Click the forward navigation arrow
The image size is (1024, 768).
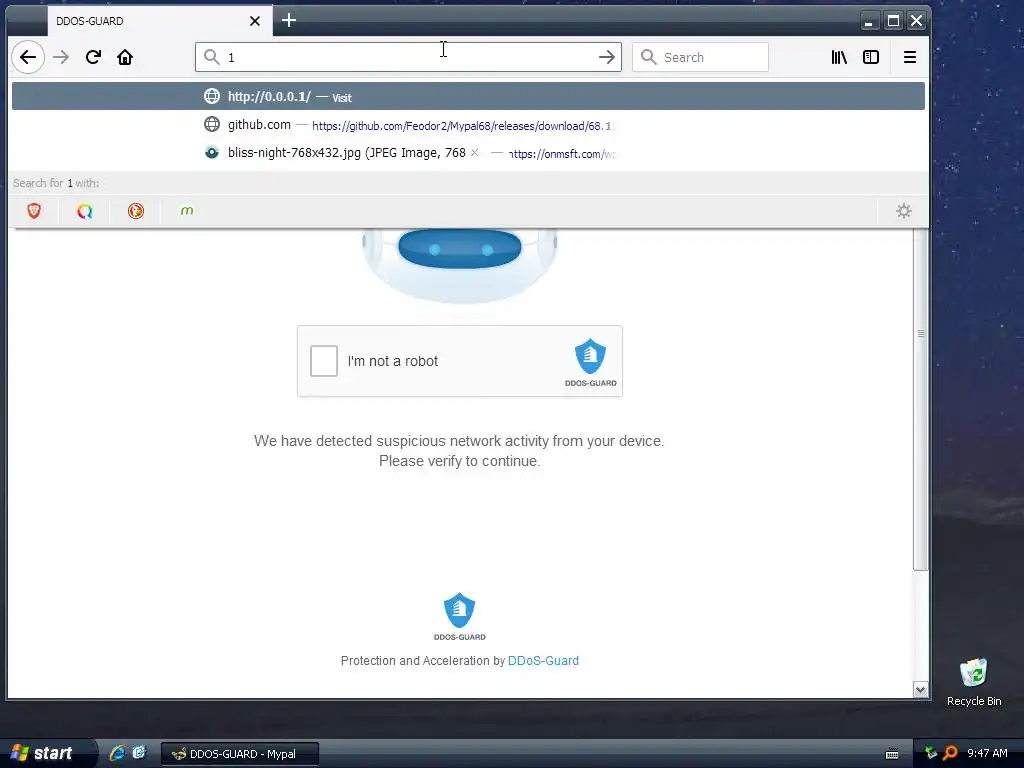point(61,57)
